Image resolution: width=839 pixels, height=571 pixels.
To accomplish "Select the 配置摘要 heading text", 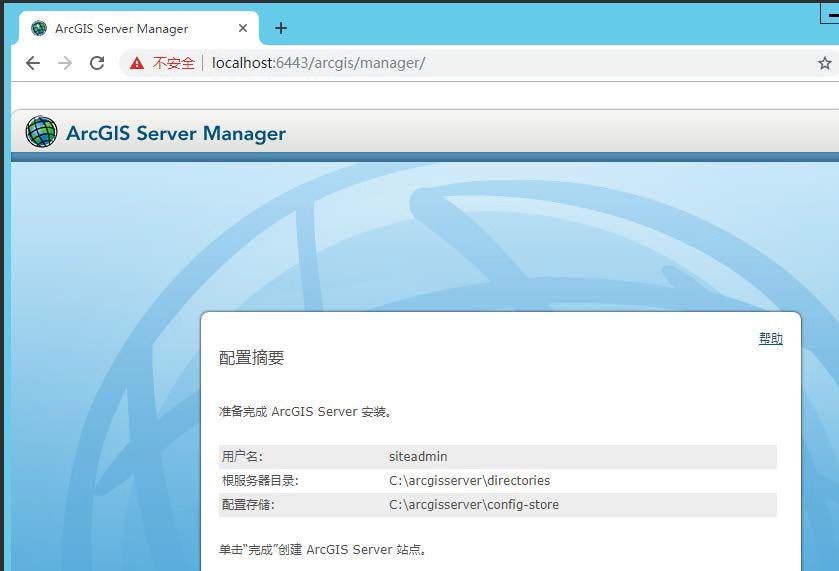I will tap(251, 357).
